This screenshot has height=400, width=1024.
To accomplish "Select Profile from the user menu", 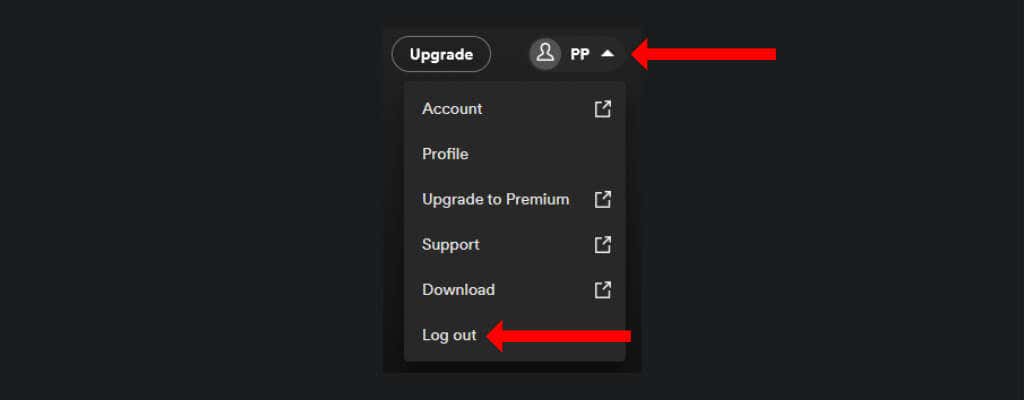I will click(445, 154).
